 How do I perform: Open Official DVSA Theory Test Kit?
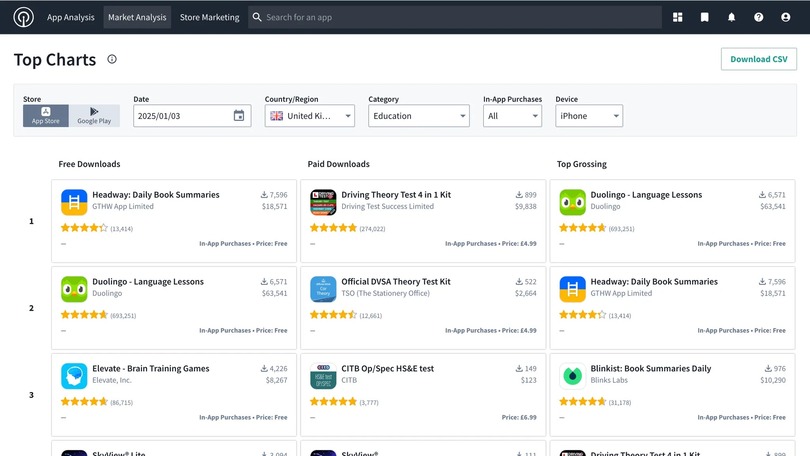click(x=396, y=281)
